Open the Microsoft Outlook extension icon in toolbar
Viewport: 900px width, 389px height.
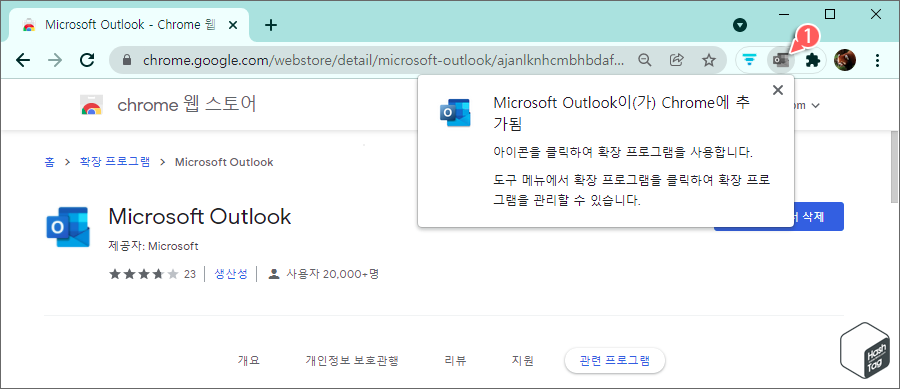(780, 60)
